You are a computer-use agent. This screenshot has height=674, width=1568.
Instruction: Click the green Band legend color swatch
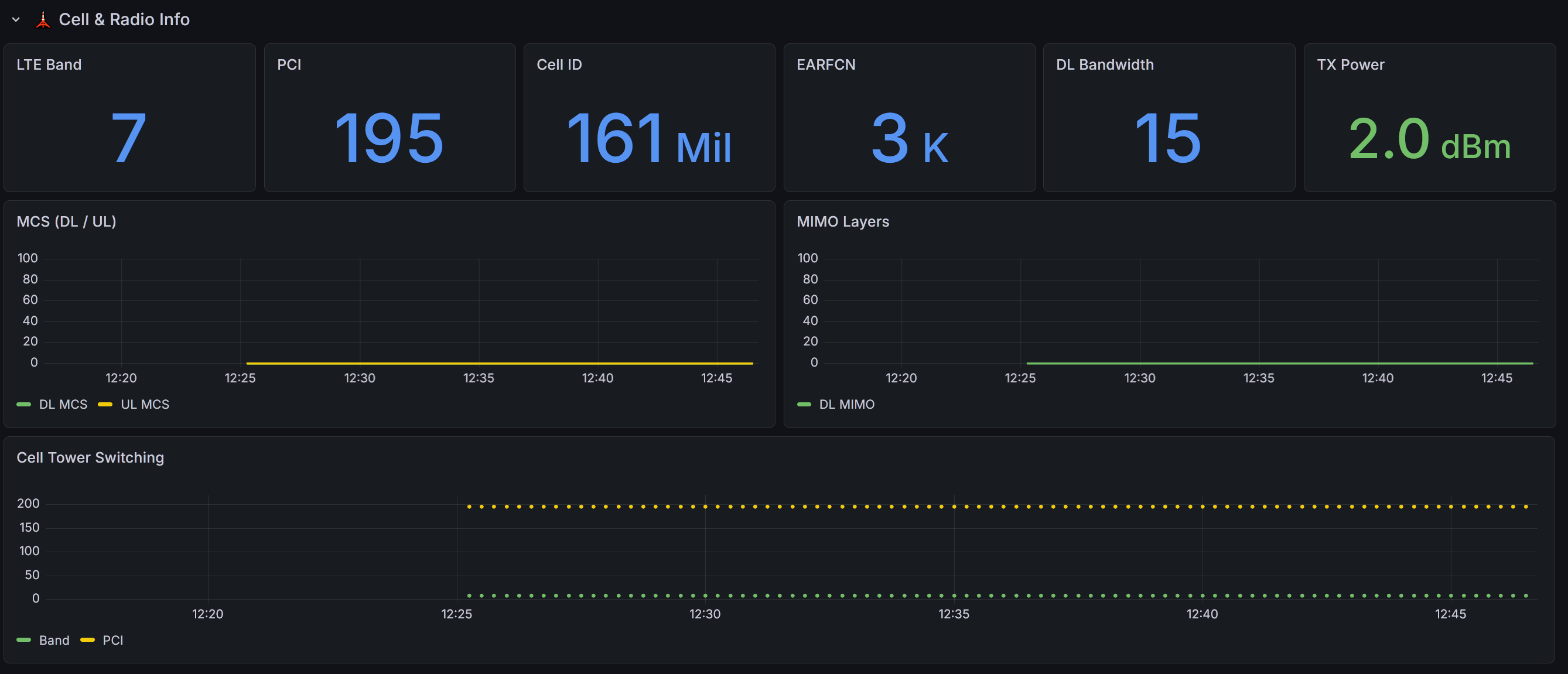[x=24, y=640]
